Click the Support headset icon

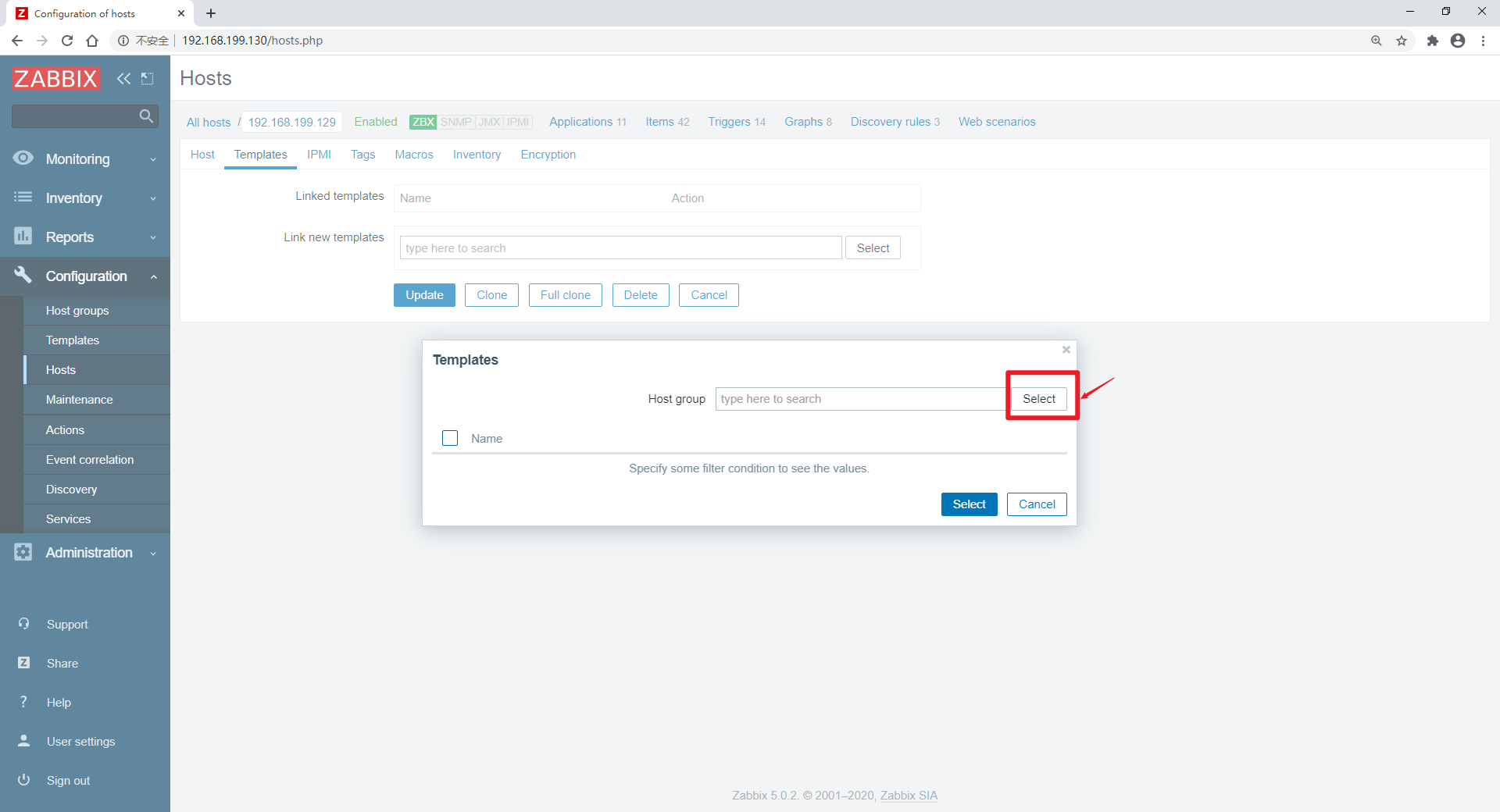coord(23,624)
